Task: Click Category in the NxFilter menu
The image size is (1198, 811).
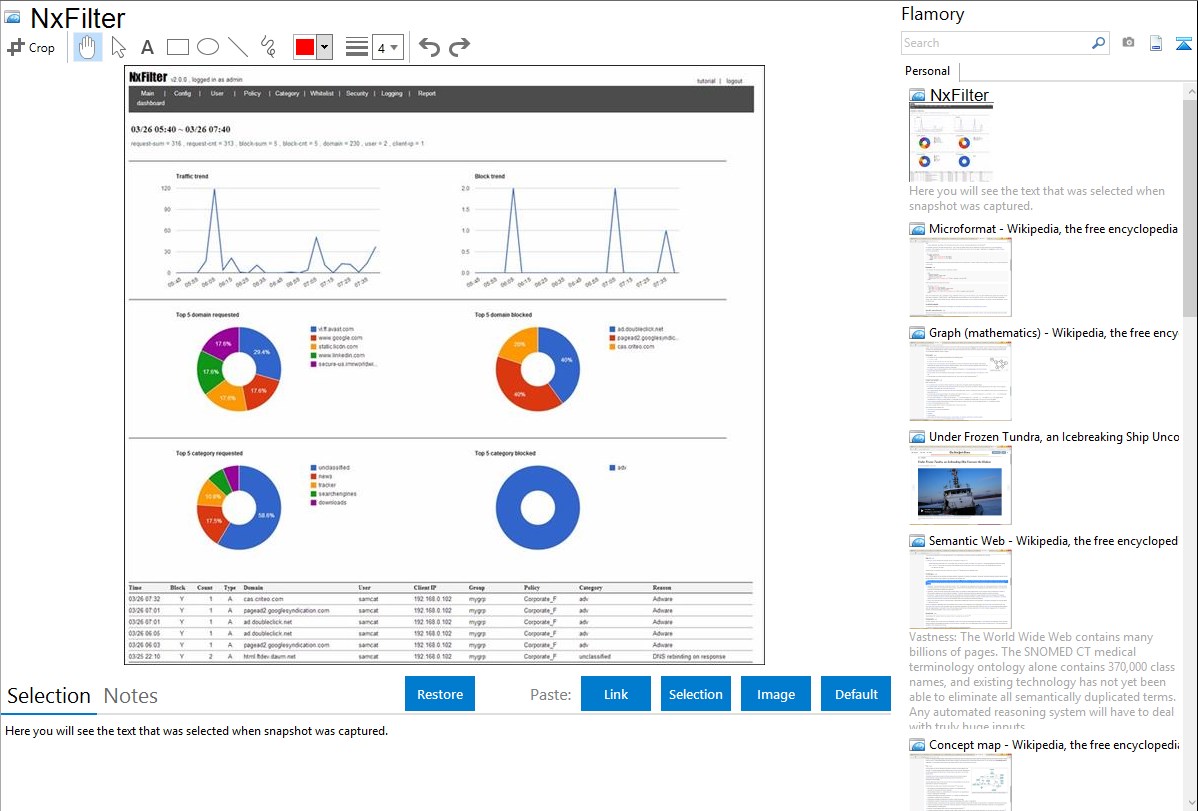Action: click(x=287, y=93)
